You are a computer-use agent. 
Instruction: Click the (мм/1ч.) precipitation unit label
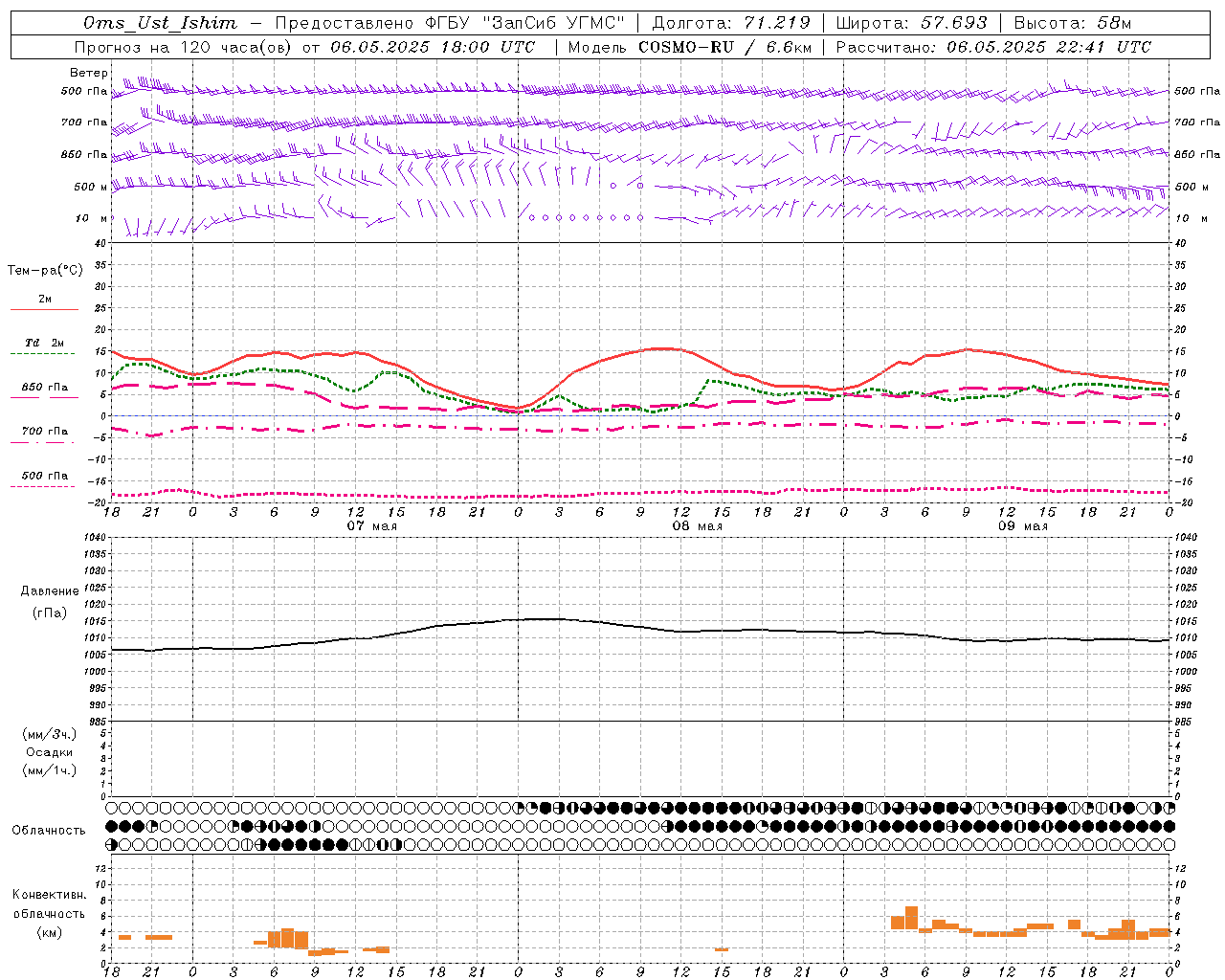click(50, 770)
